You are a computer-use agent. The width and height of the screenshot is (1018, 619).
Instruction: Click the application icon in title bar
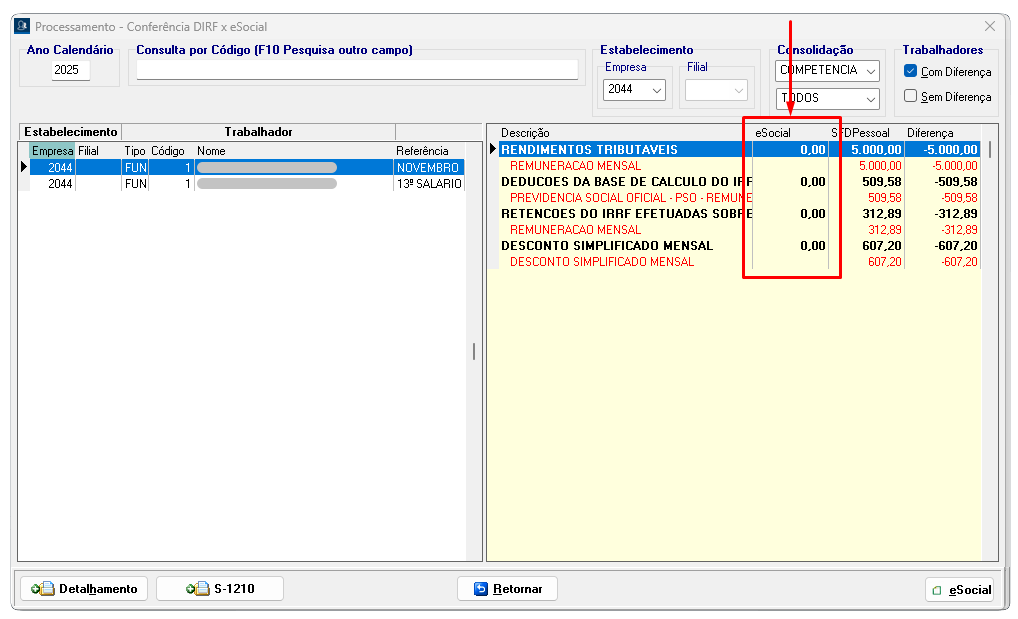point(21,27)
